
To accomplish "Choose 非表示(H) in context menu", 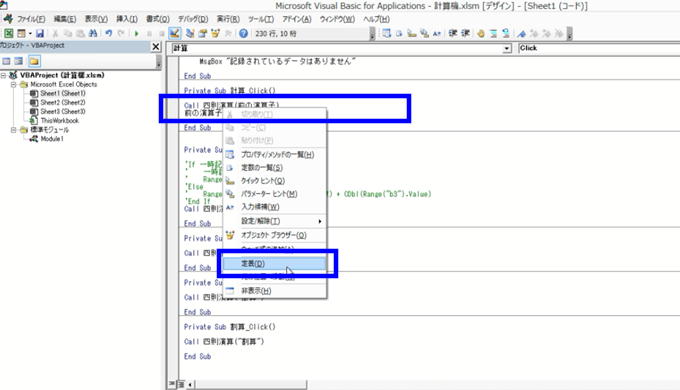I will pyautogui.click(x=275, y=291).
